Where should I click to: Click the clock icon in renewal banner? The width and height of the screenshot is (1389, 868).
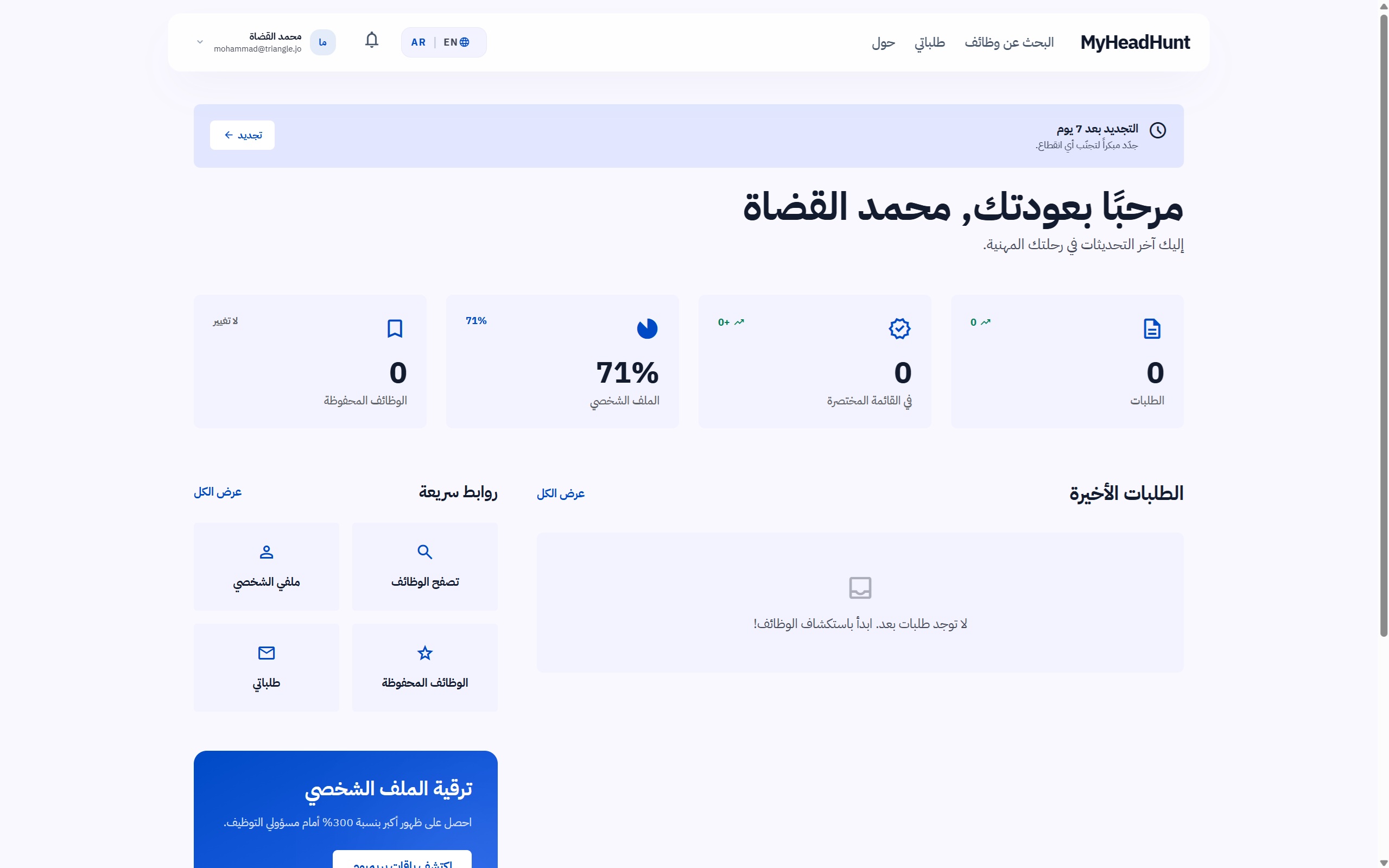coord(1157,130)
